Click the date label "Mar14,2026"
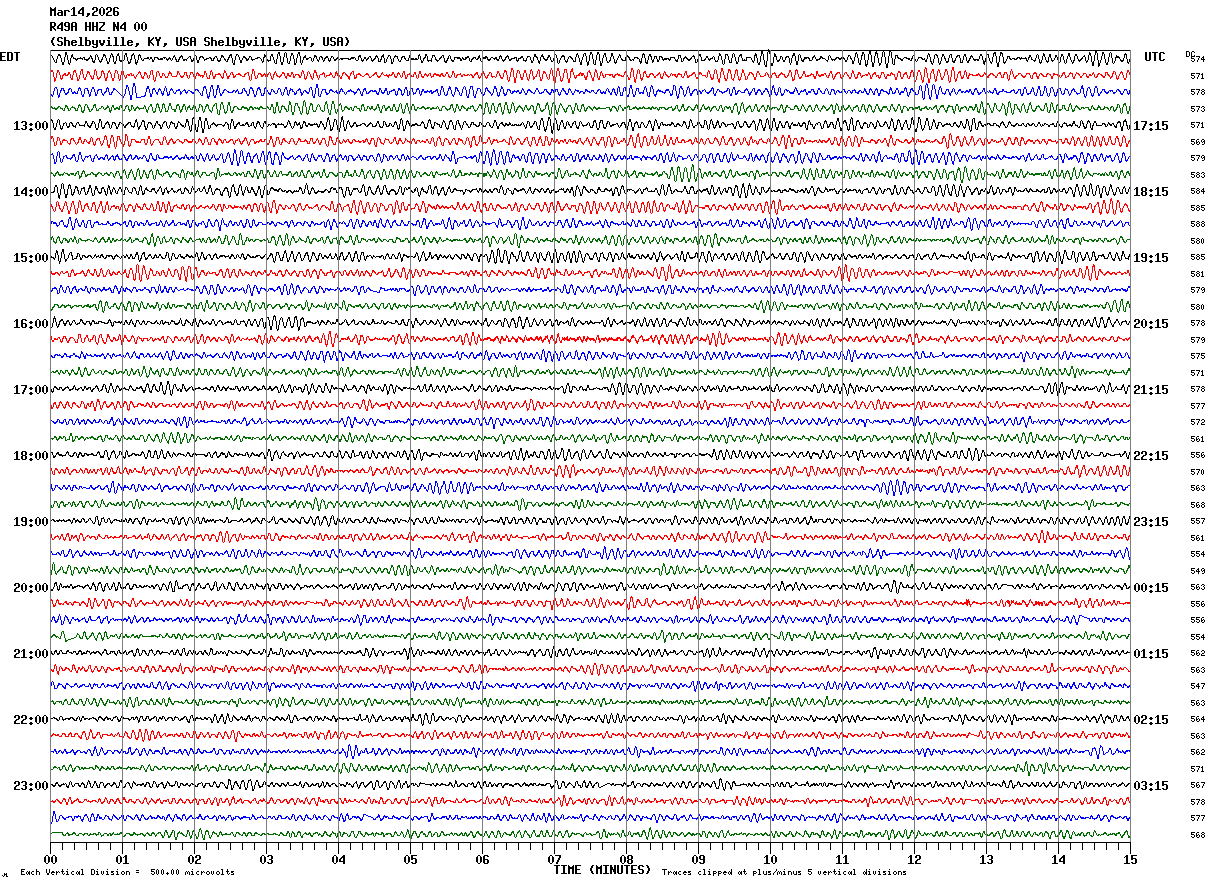Viewport: 1210px width, 886px height. [84, 12]
